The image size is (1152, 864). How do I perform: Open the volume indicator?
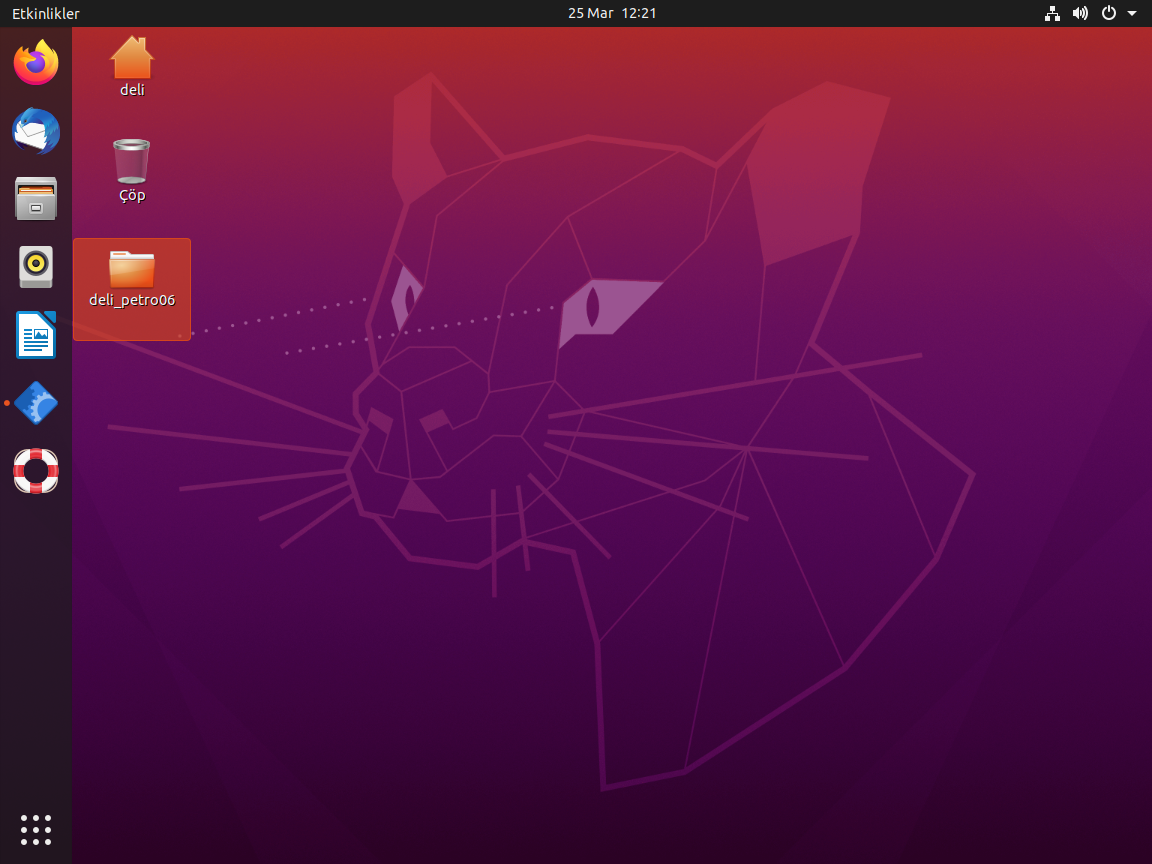pos(1080,13)
